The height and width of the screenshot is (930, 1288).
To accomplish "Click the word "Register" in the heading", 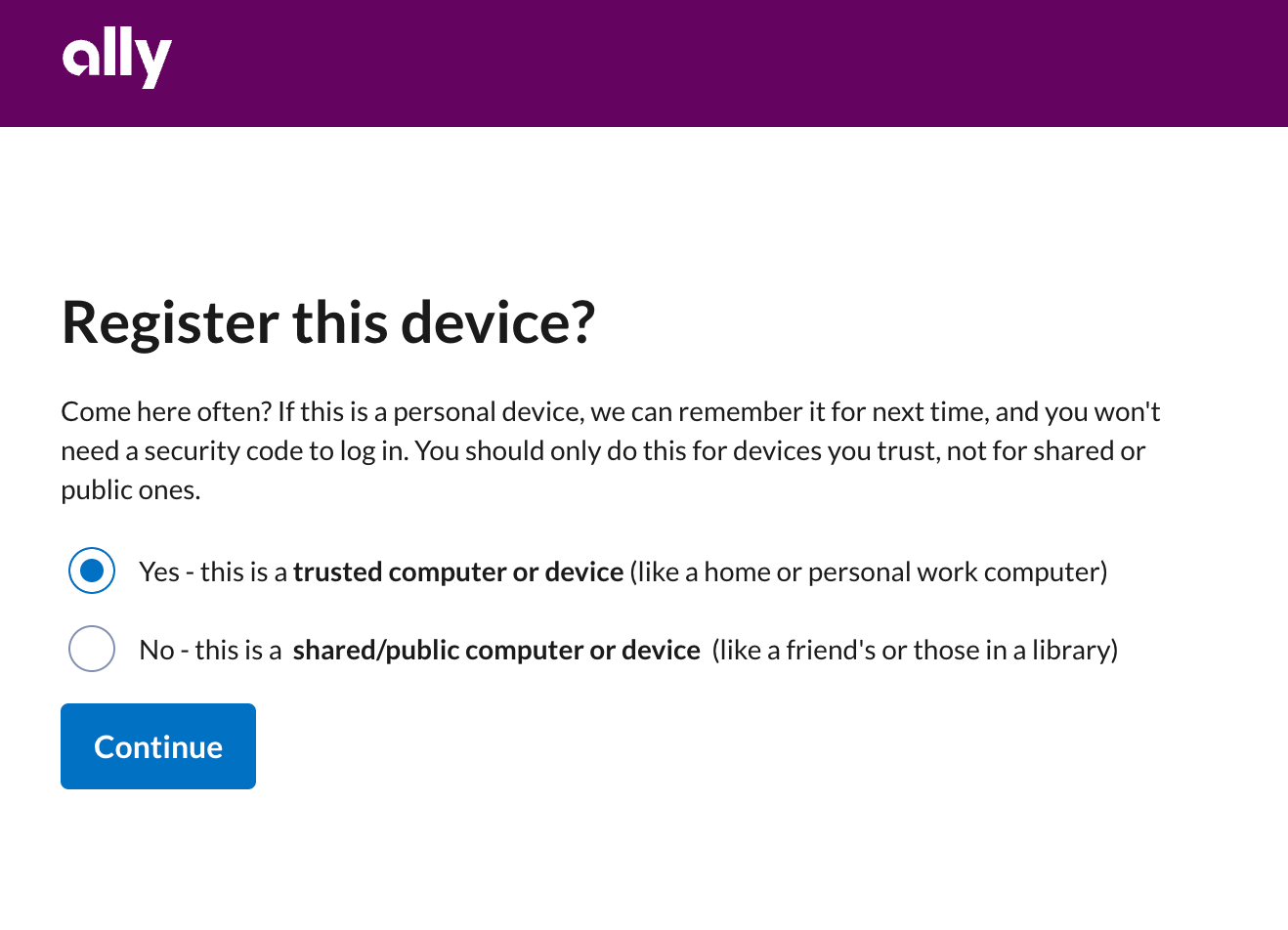I will pyautogui.click(x=170, y=322).
